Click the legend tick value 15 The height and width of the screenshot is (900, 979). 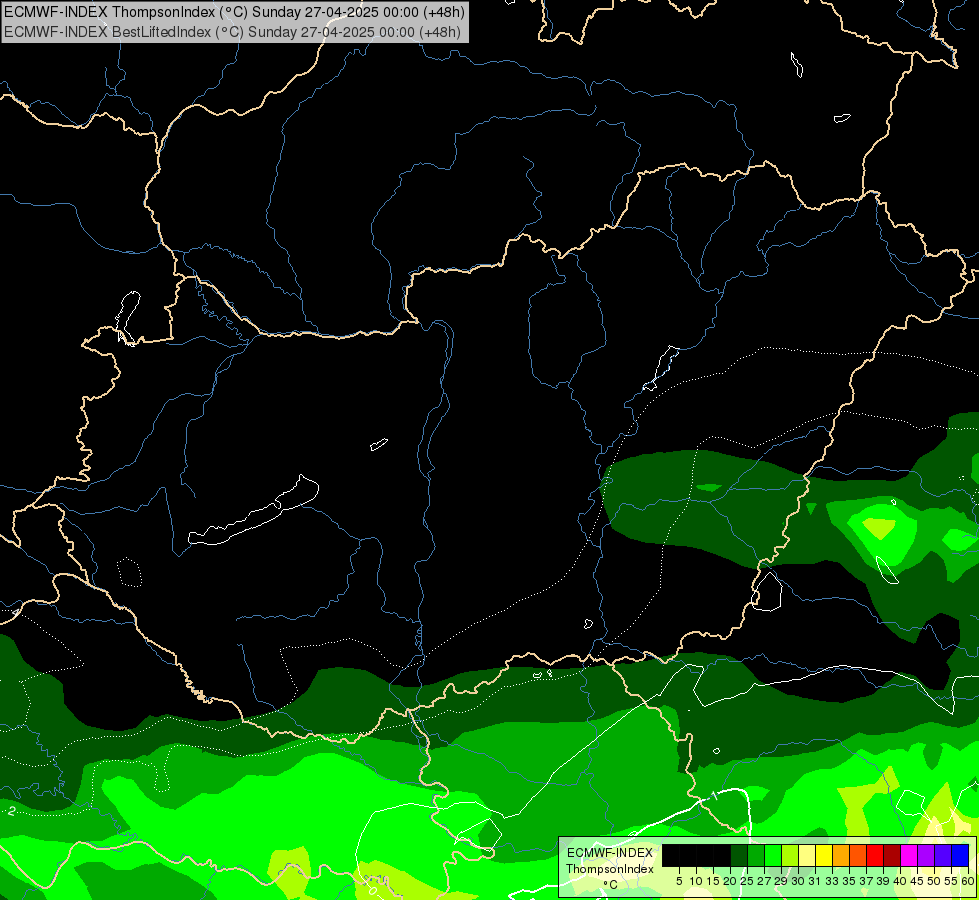(x=713, y=881)
